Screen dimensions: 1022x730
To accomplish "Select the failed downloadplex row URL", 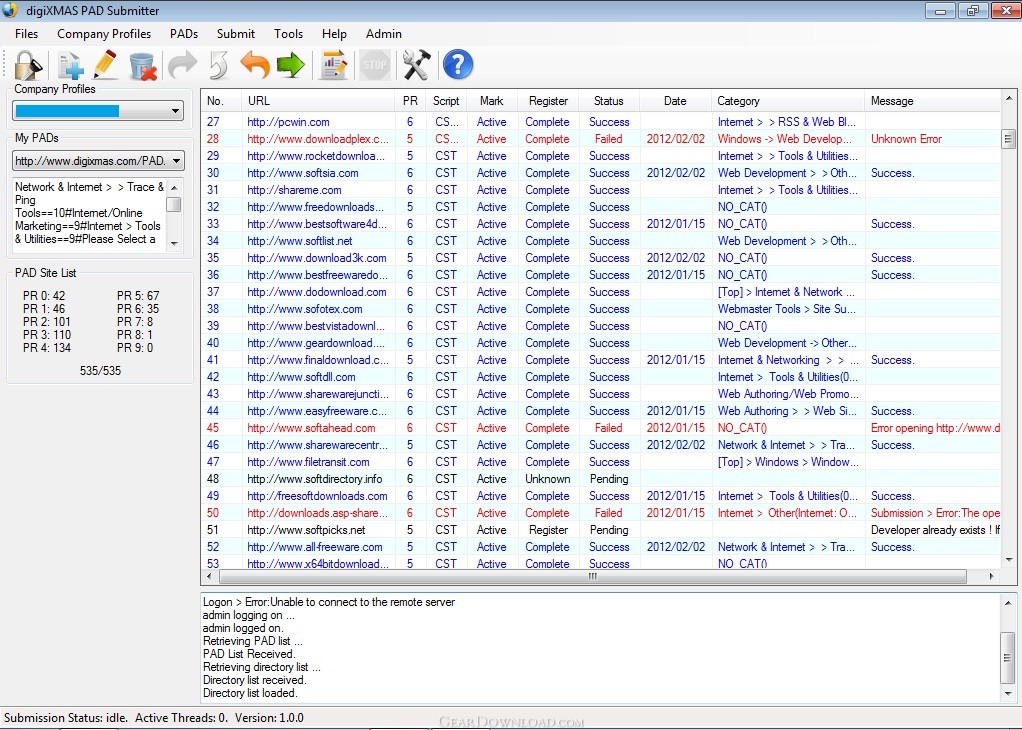I will 317,139.
